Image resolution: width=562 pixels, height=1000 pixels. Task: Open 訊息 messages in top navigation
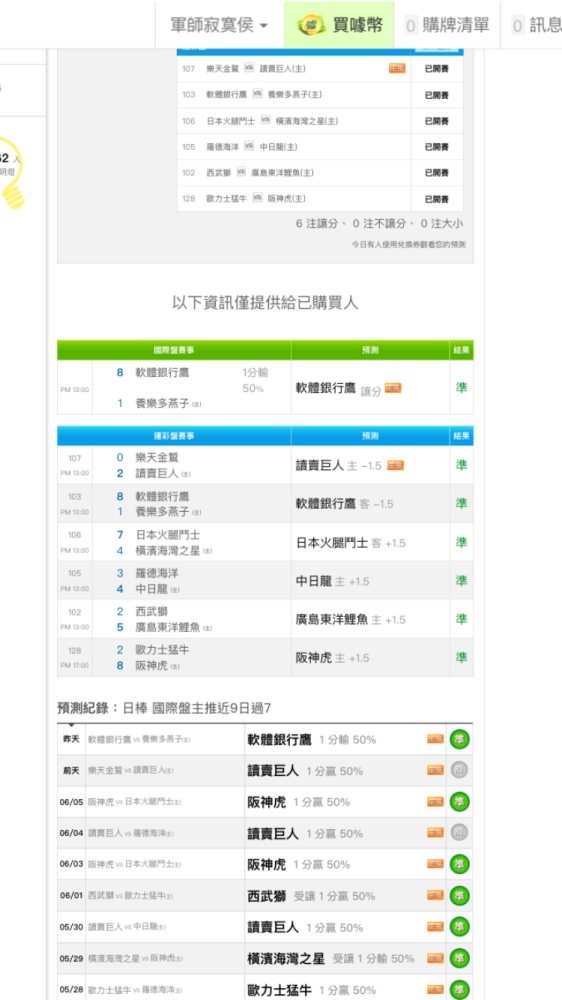[x=536, y=25]
